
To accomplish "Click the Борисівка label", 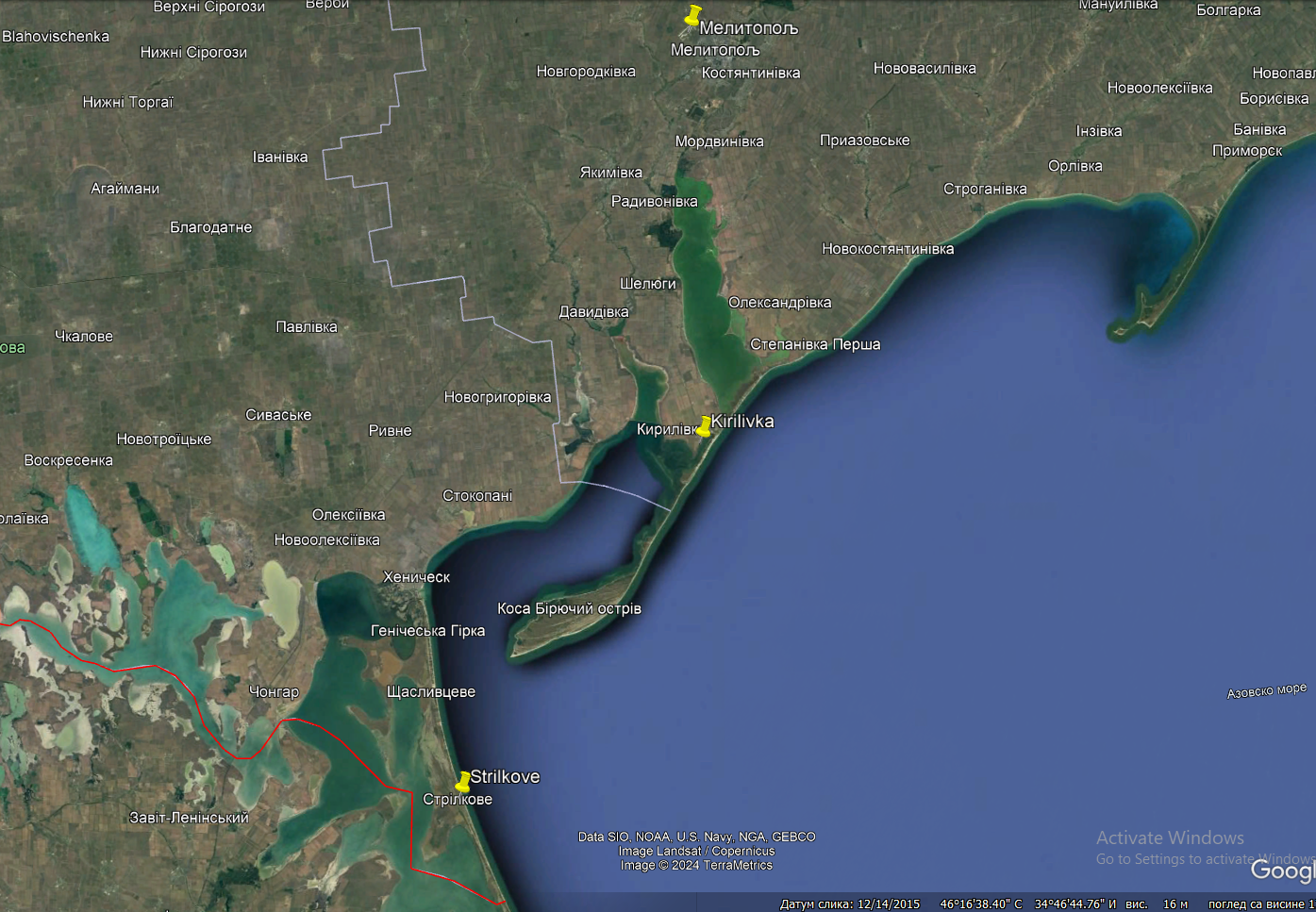I will coord(1274,98).
